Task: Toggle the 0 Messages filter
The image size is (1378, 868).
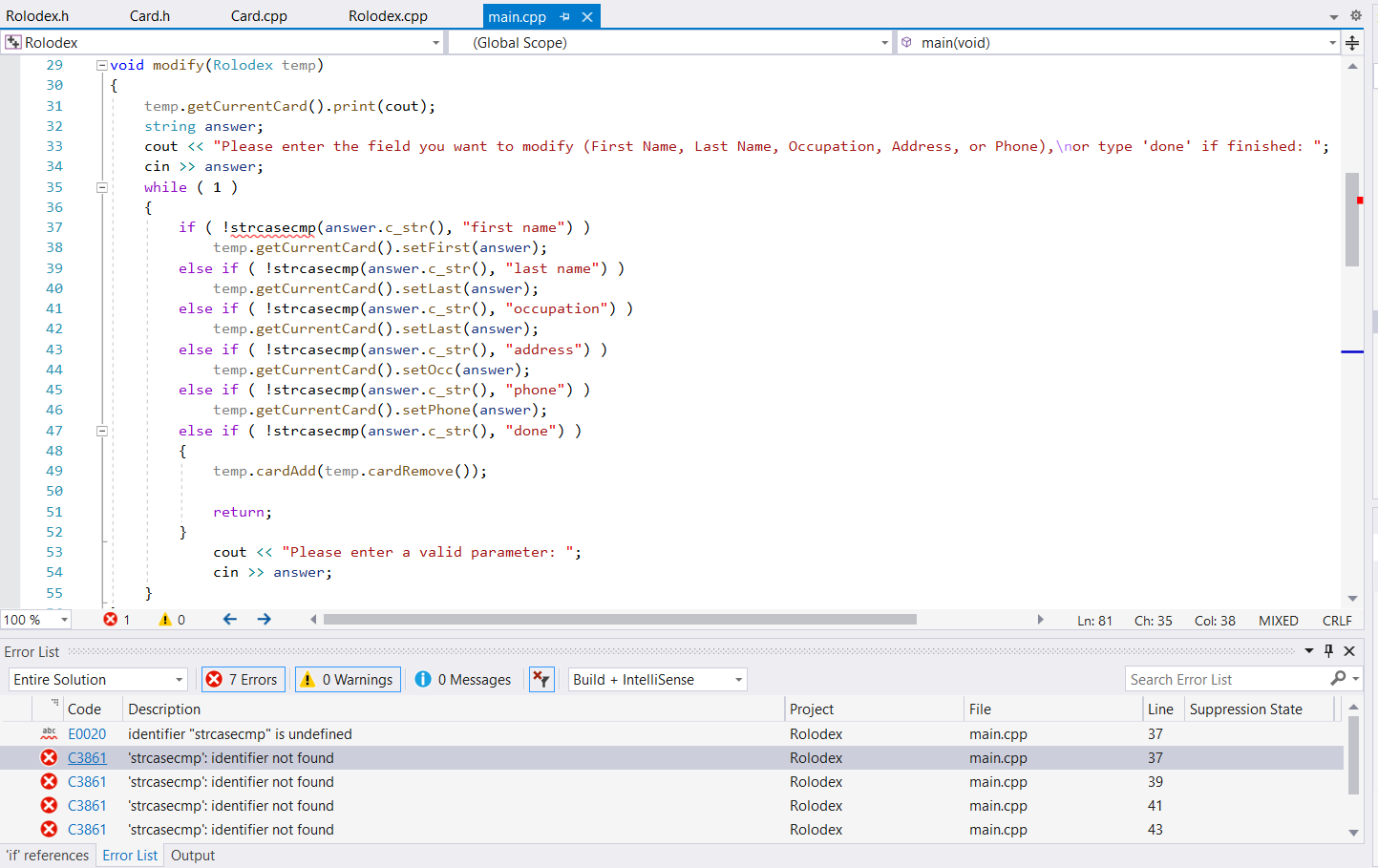Action: (x=464, y=679)
